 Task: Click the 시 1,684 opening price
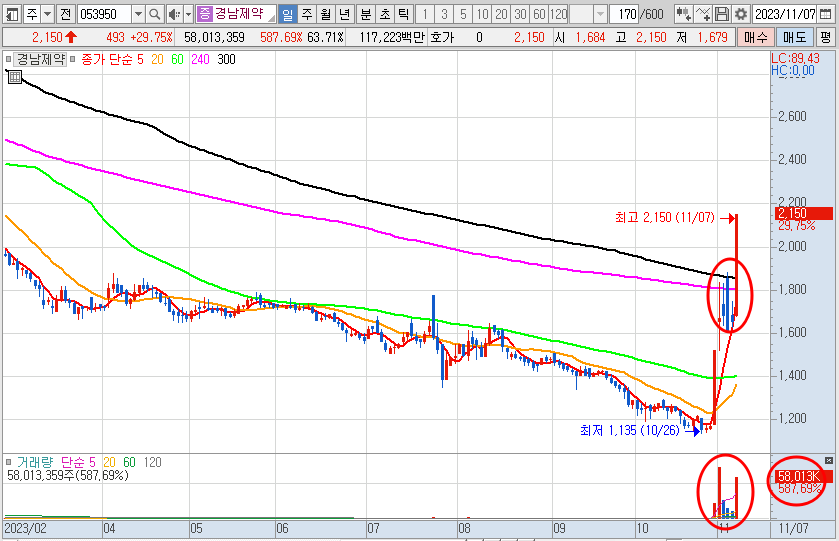click(580, 37)
